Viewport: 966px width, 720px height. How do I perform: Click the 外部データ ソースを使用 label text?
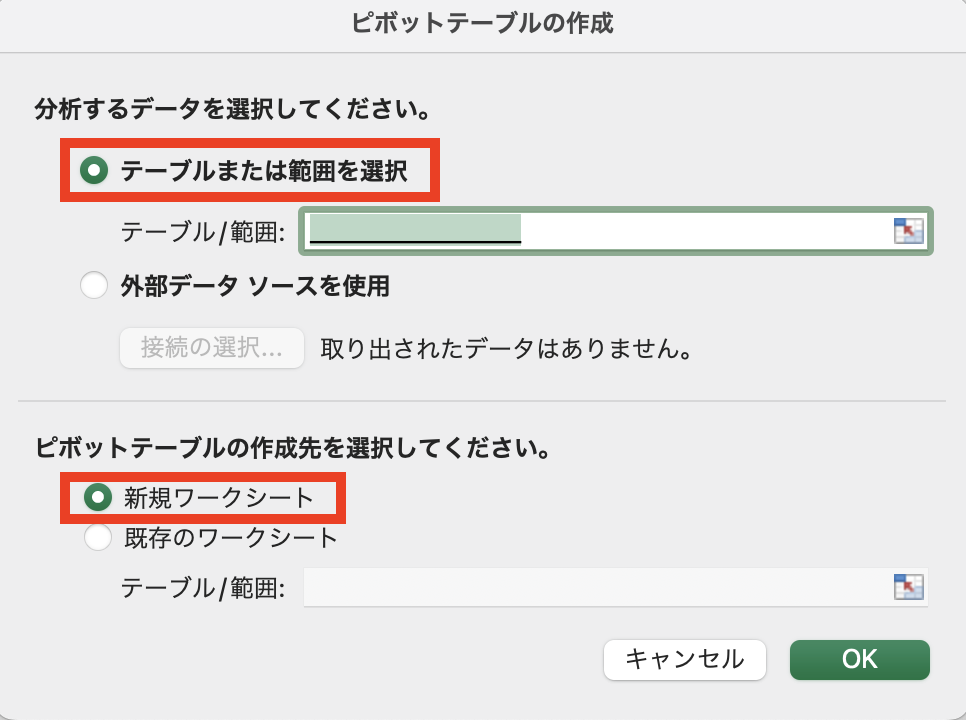point(254,287)
